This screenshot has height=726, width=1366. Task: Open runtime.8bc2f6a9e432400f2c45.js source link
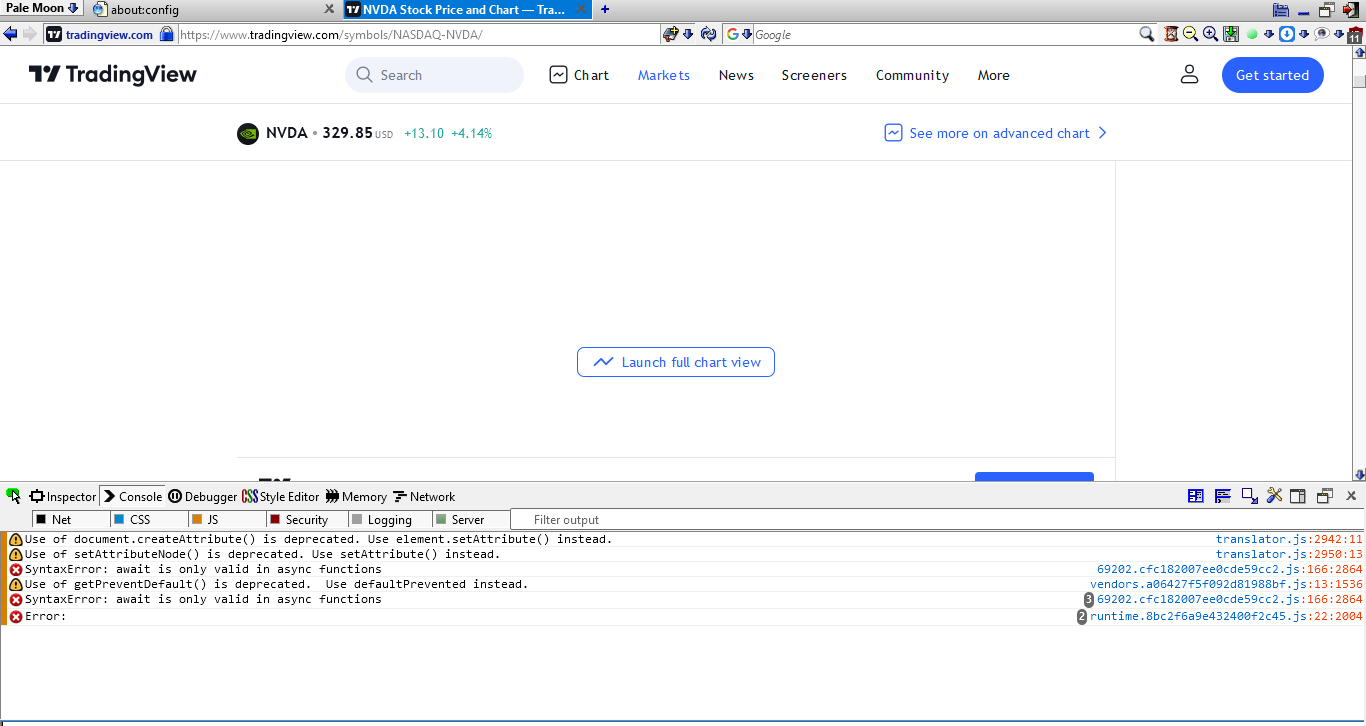tap(1226, 617)
